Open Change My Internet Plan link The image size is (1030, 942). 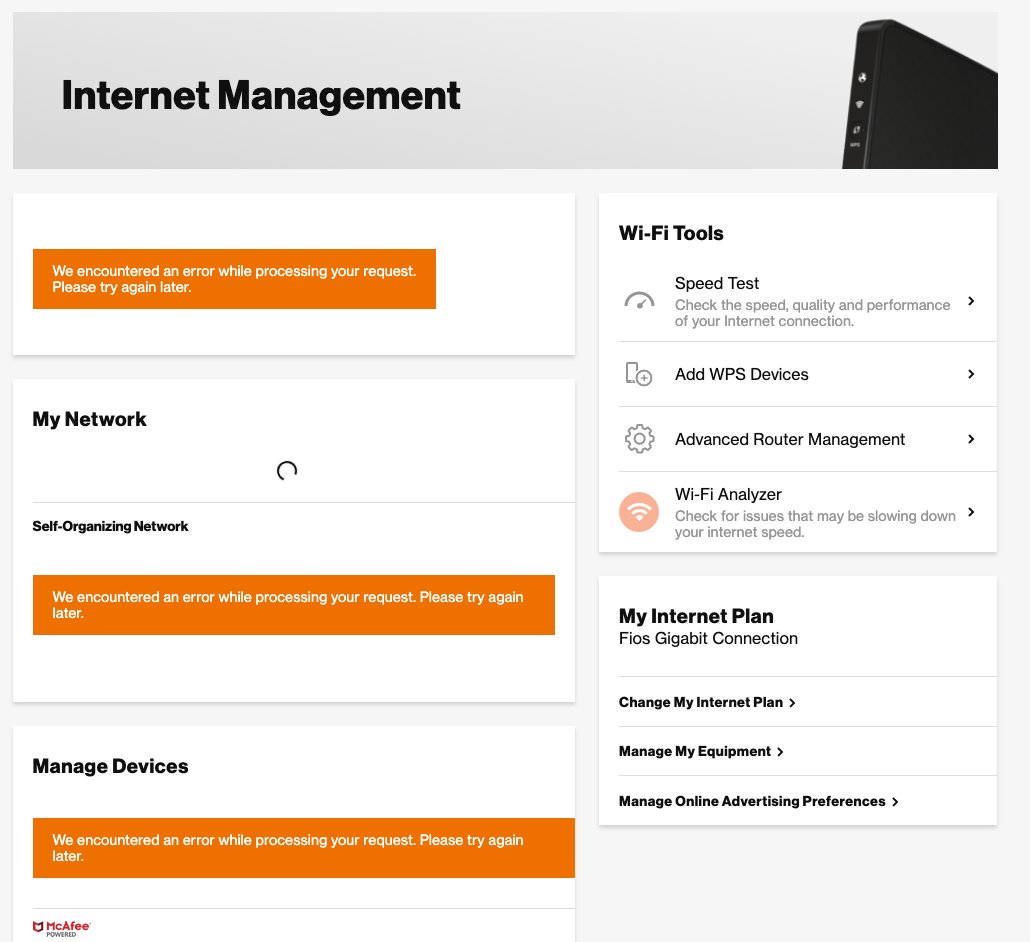(x=700, y=702)
